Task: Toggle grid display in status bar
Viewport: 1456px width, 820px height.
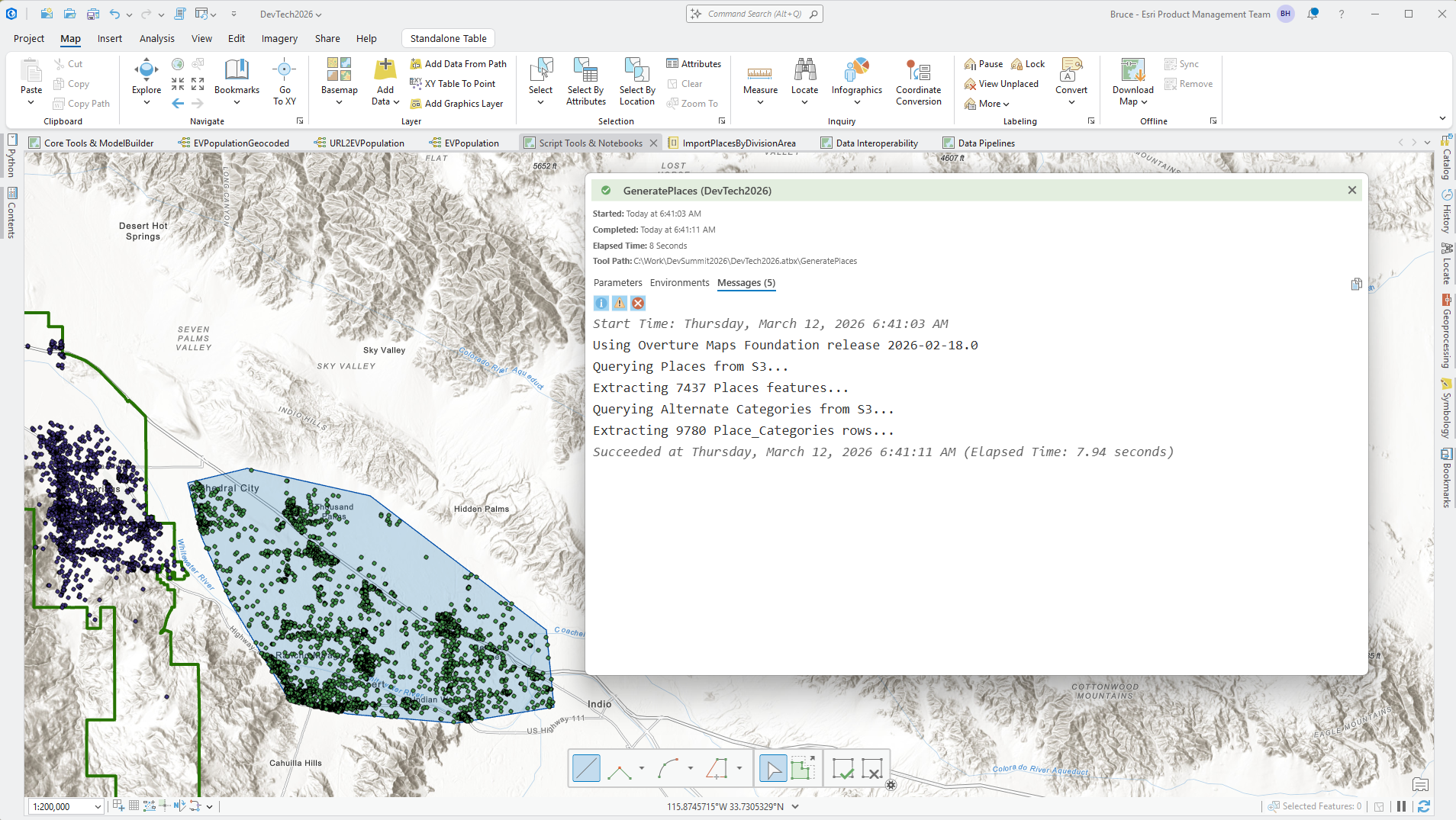Action: coord(134,806)
